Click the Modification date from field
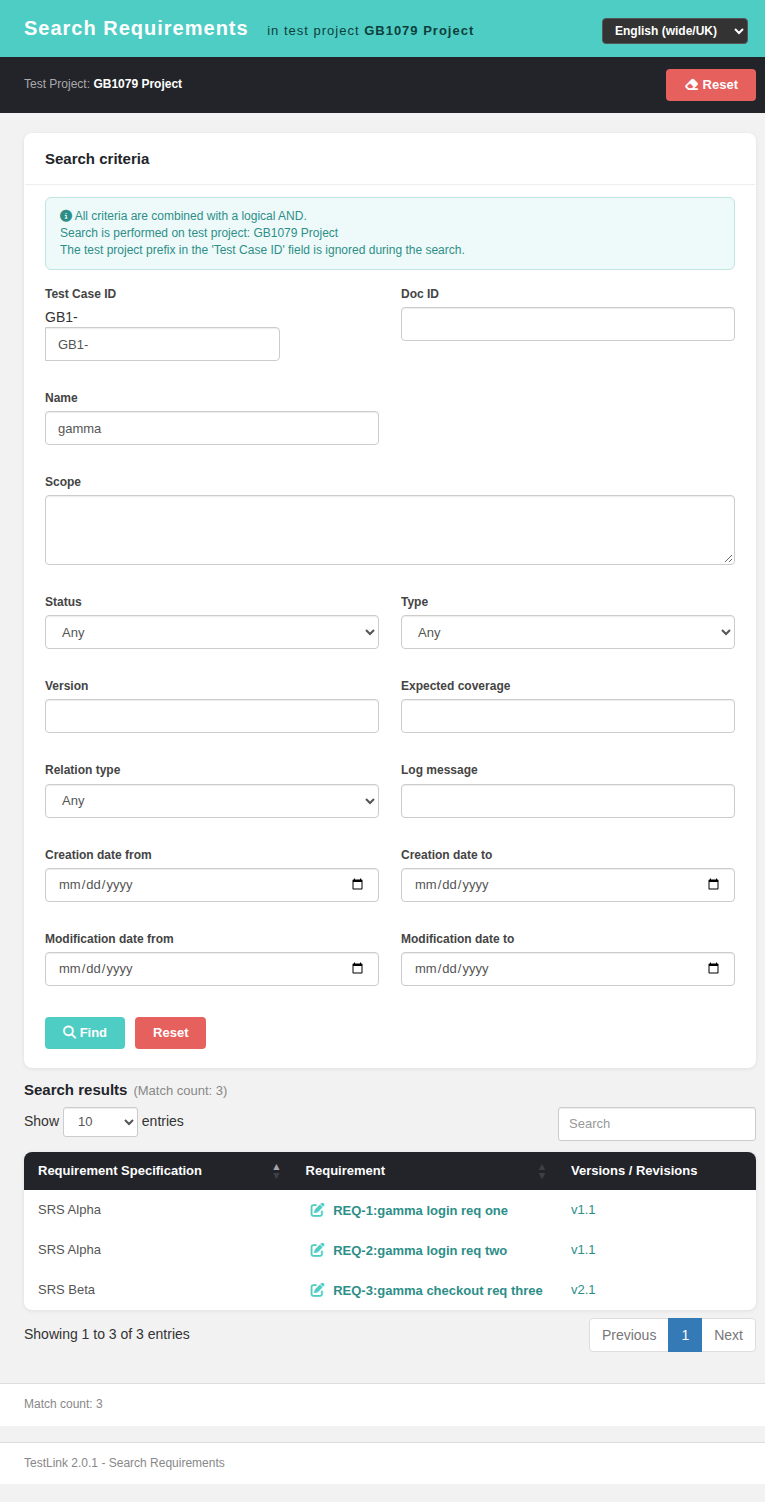The image size is (765, 1502). 212,969
